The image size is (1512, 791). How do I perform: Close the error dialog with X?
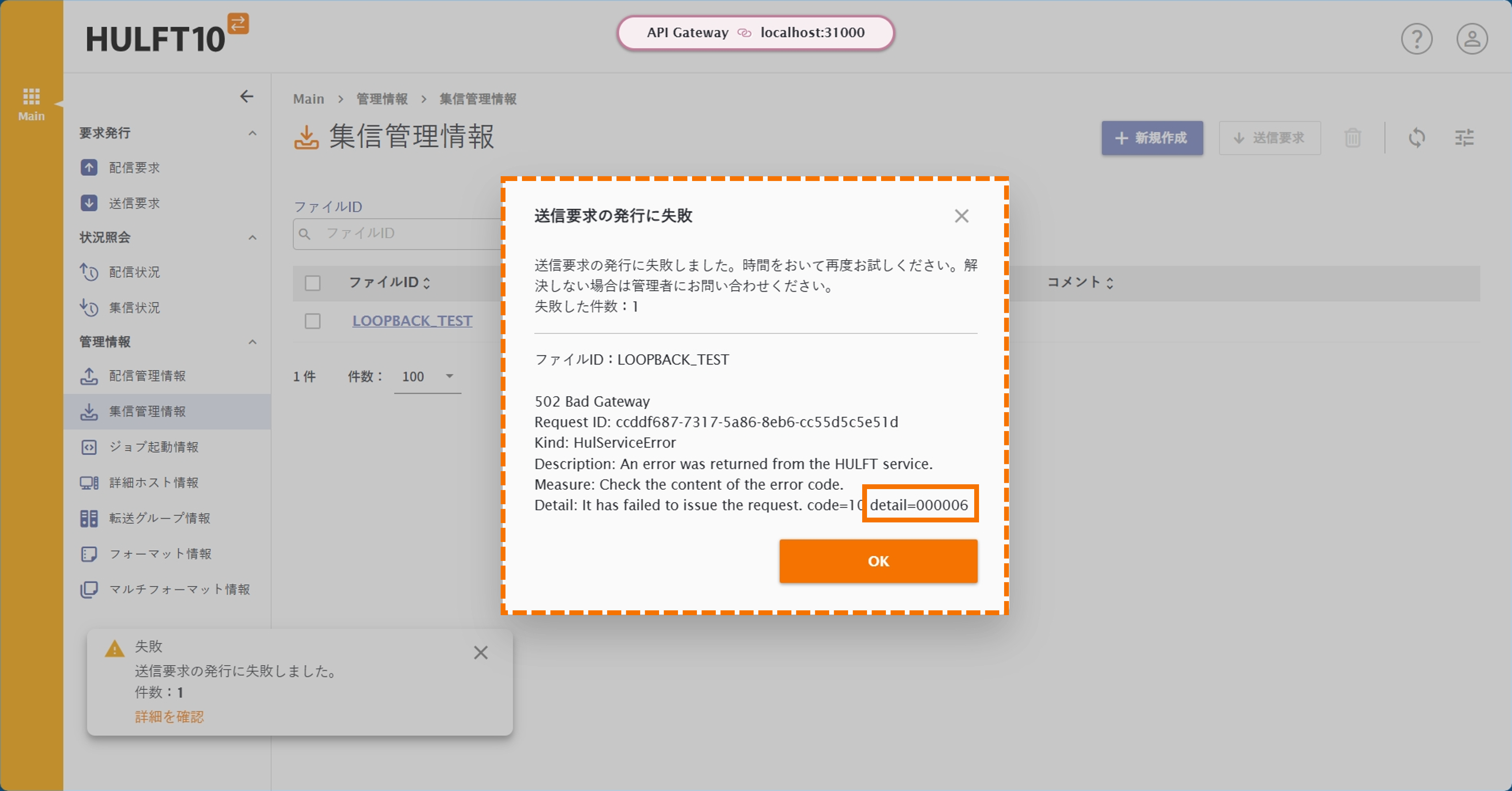[x=961, y=216]
